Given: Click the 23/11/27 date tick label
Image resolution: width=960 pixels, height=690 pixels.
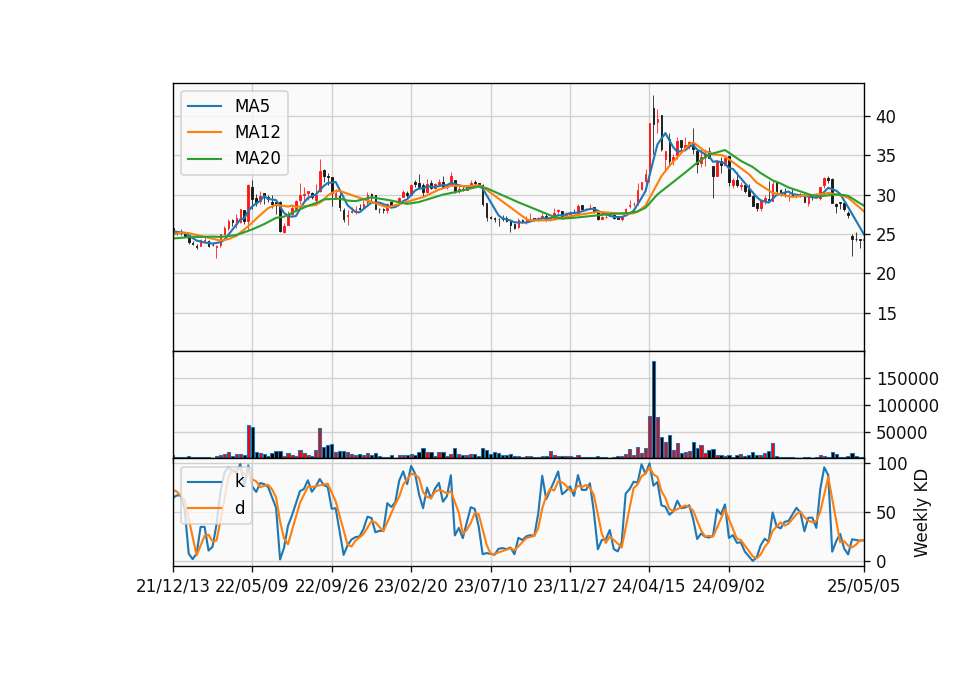Looking at the screenshot, I should (x=570, y=586).
